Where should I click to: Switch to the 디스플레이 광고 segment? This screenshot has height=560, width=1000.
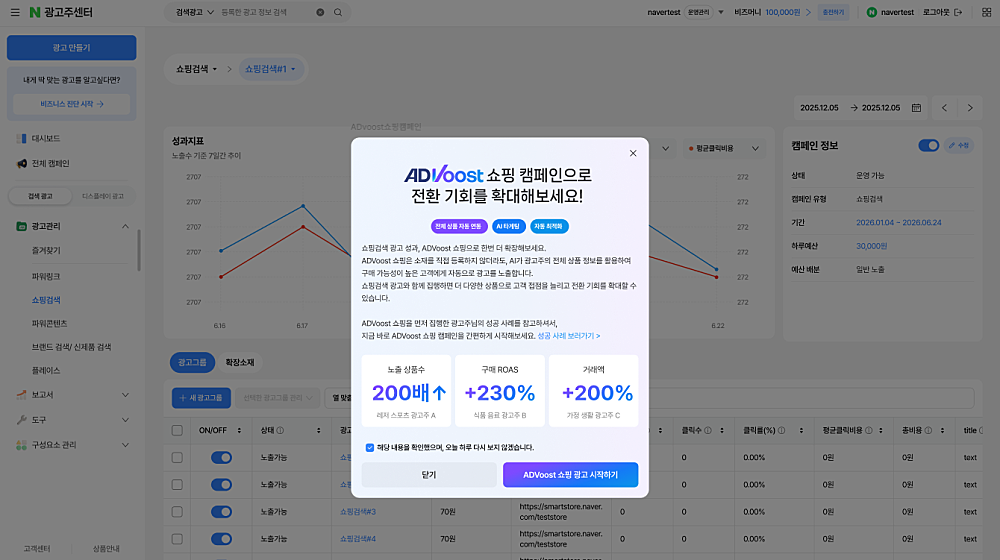click(103, 196)
